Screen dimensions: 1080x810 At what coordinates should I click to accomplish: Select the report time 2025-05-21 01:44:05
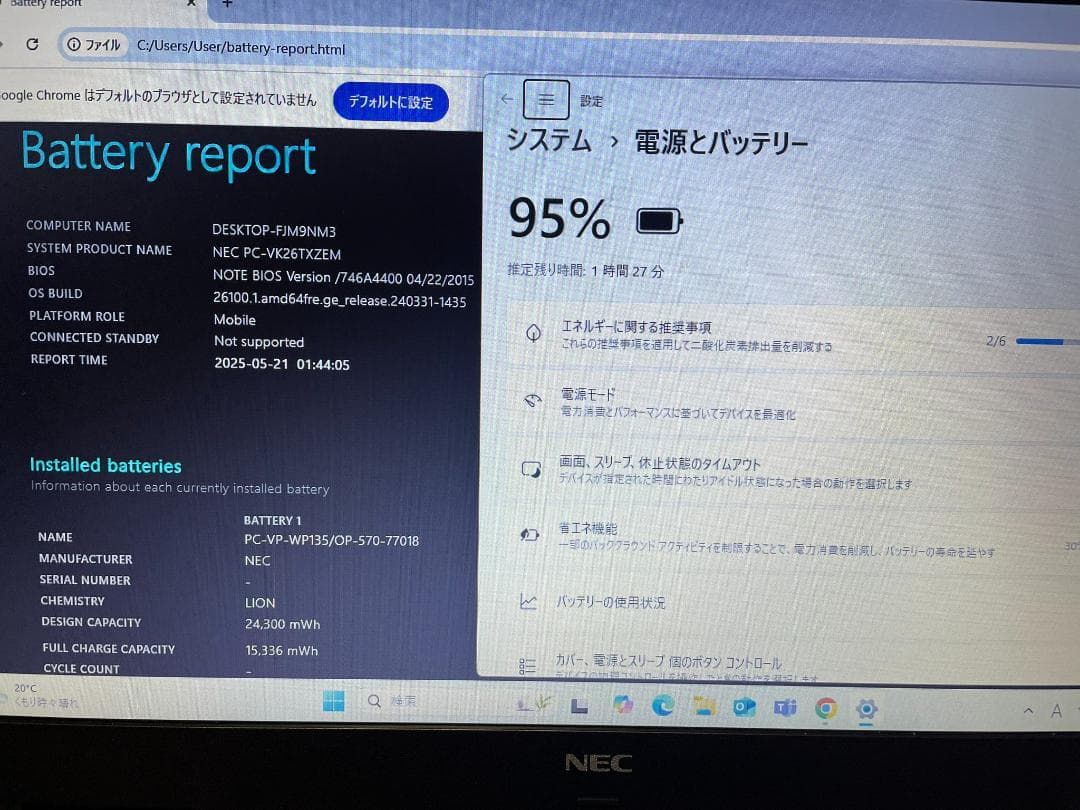[x=282, y=364]
